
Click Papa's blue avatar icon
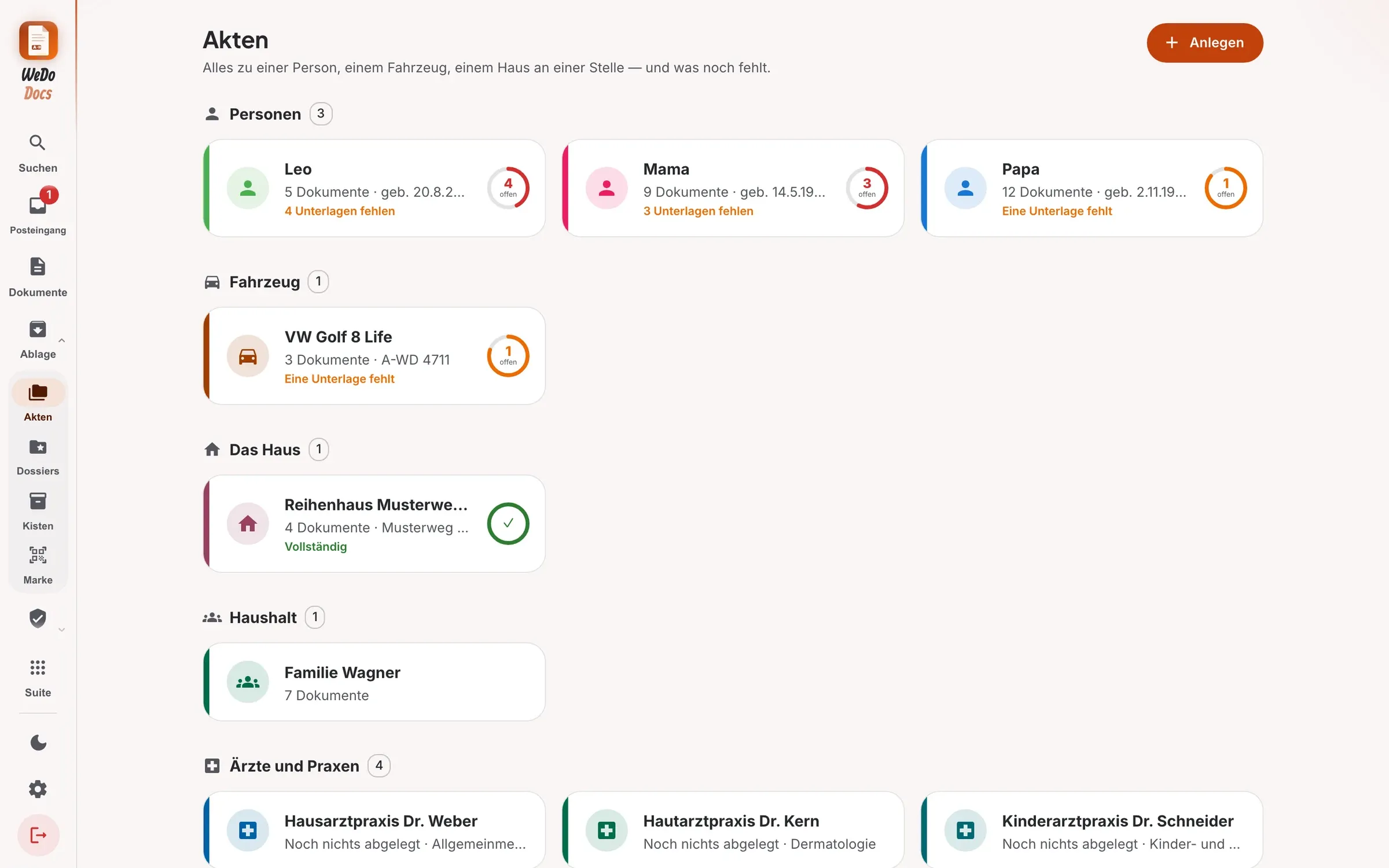pos(965,188)
